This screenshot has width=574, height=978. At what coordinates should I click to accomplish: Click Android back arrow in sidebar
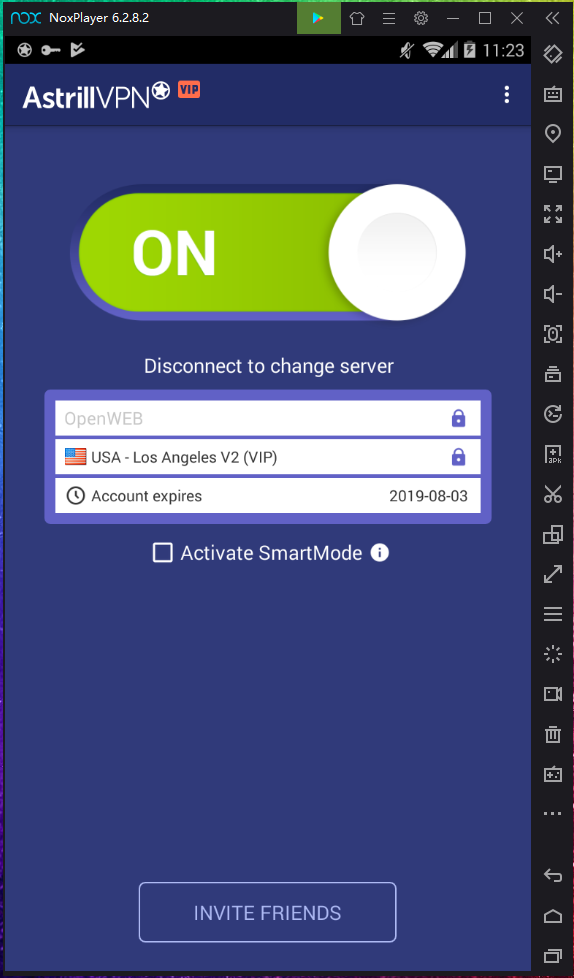pyautogui.click(x=553, y=876)
